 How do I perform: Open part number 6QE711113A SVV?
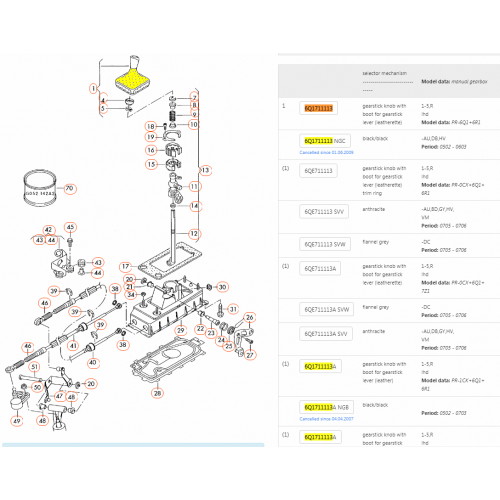[326, 334]
